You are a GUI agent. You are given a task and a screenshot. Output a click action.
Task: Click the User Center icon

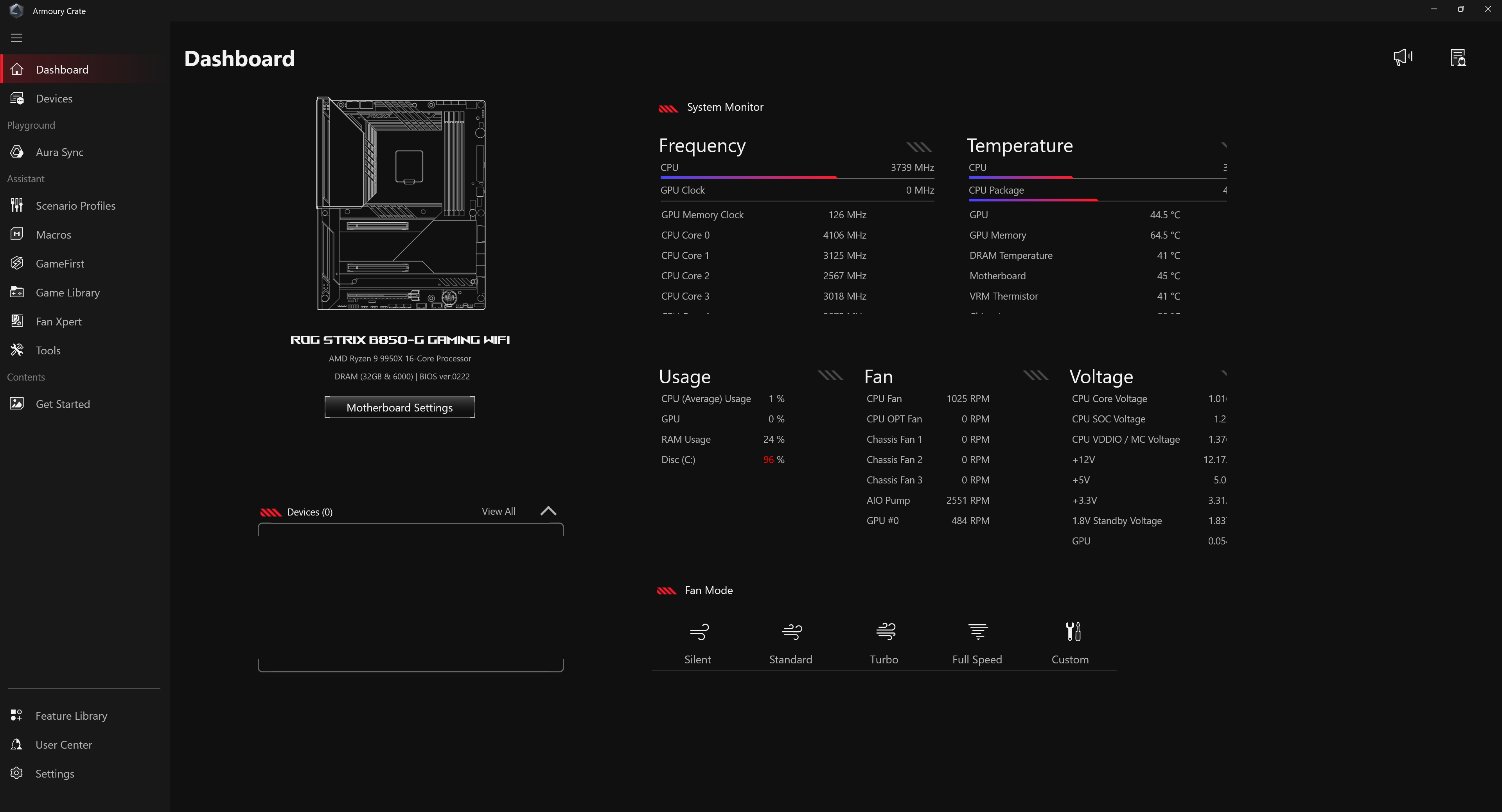click(x=17, y=744)
